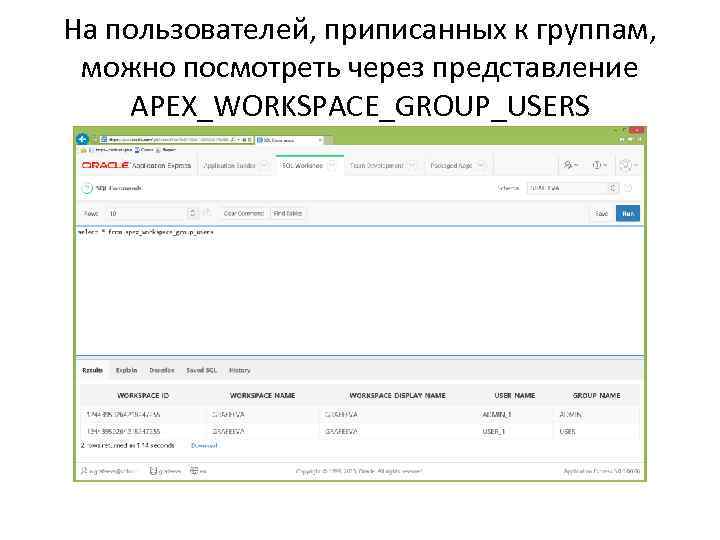This screenshot has width=720, height=540.
Task: Switch to the Explain tab
Action: click(126, 370)
